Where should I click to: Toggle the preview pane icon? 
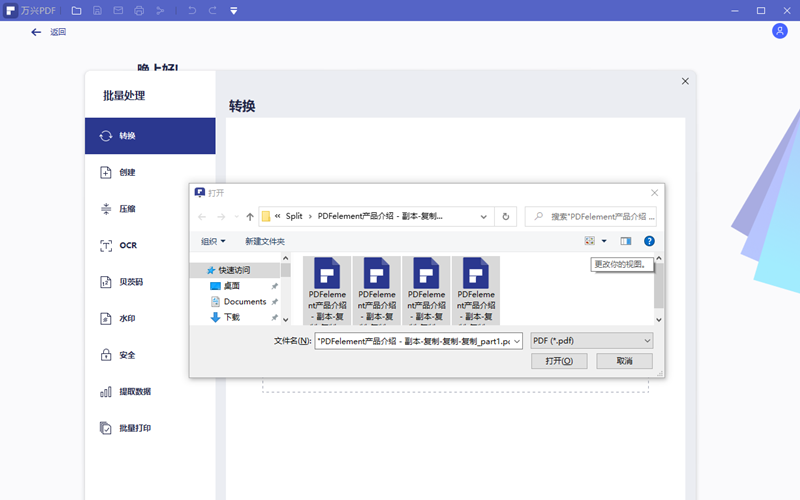pyautogui.click(x=626, y=241)
